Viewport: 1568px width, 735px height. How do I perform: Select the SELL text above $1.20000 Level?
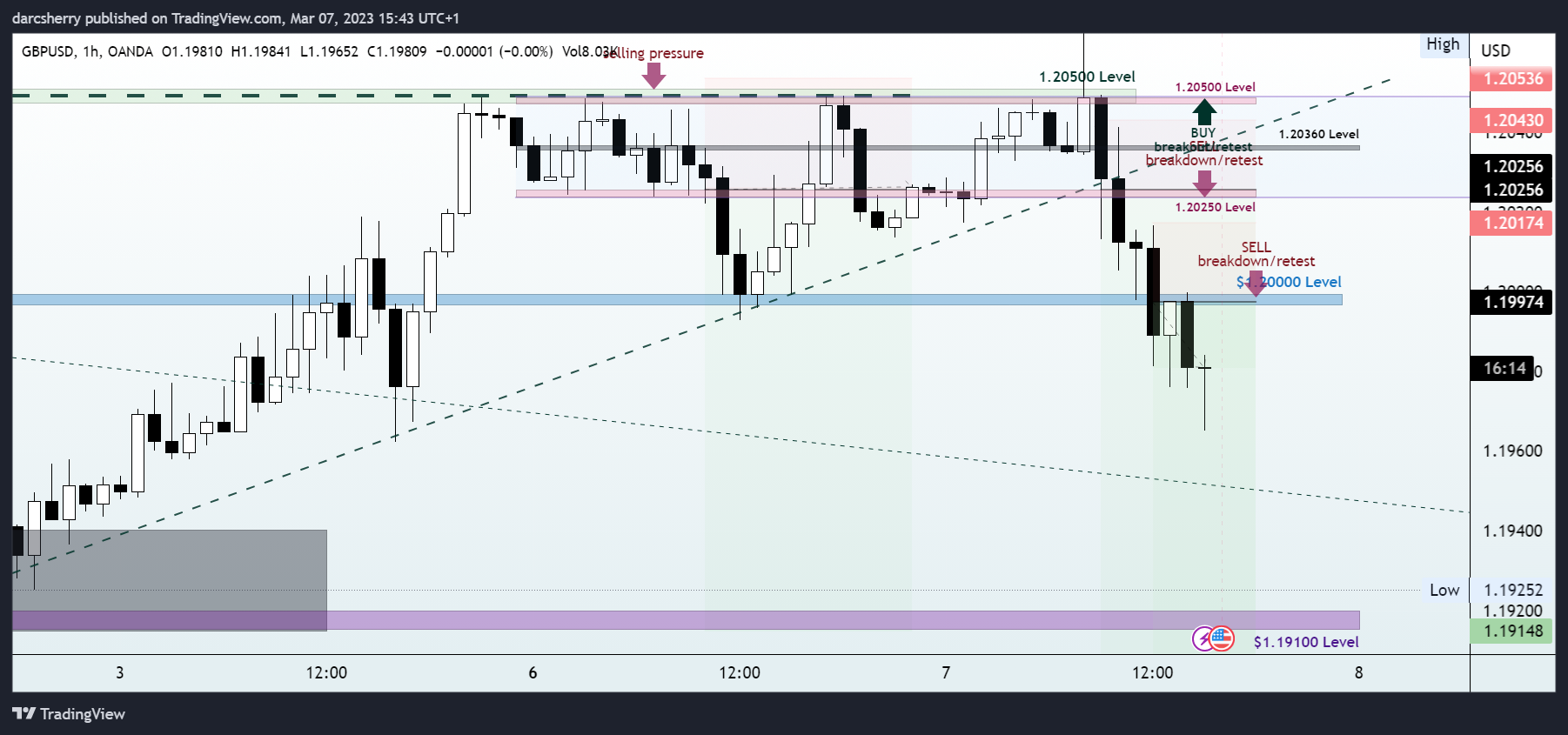click(1256, 247)
